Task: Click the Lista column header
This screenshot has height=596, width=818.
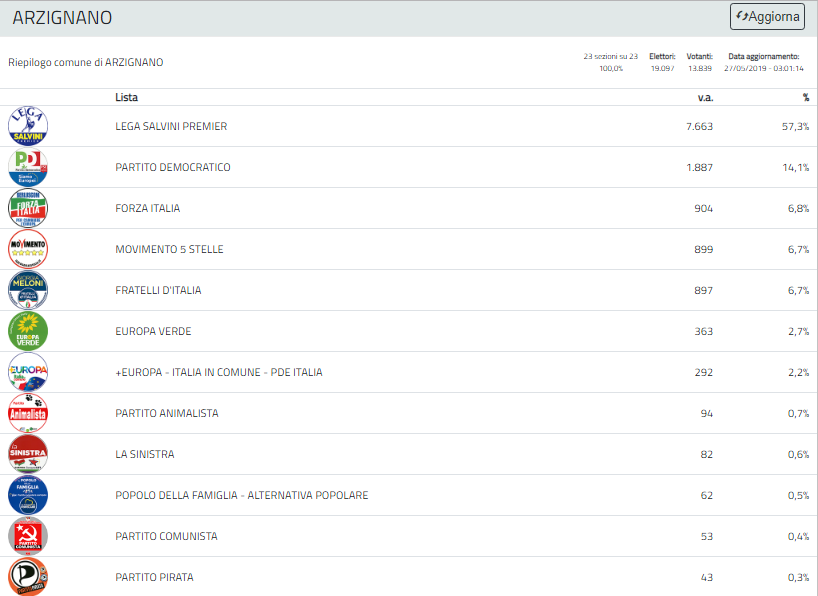Action: (x=126, y=97)
